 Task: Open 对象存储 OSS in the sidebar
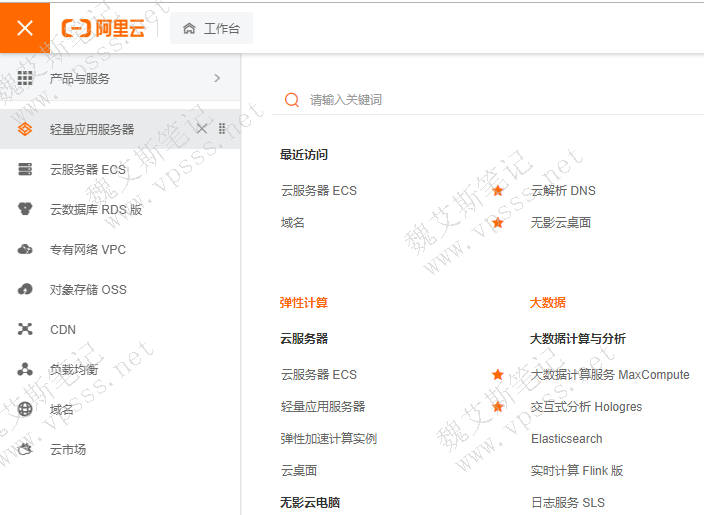[x=88, y=289]
